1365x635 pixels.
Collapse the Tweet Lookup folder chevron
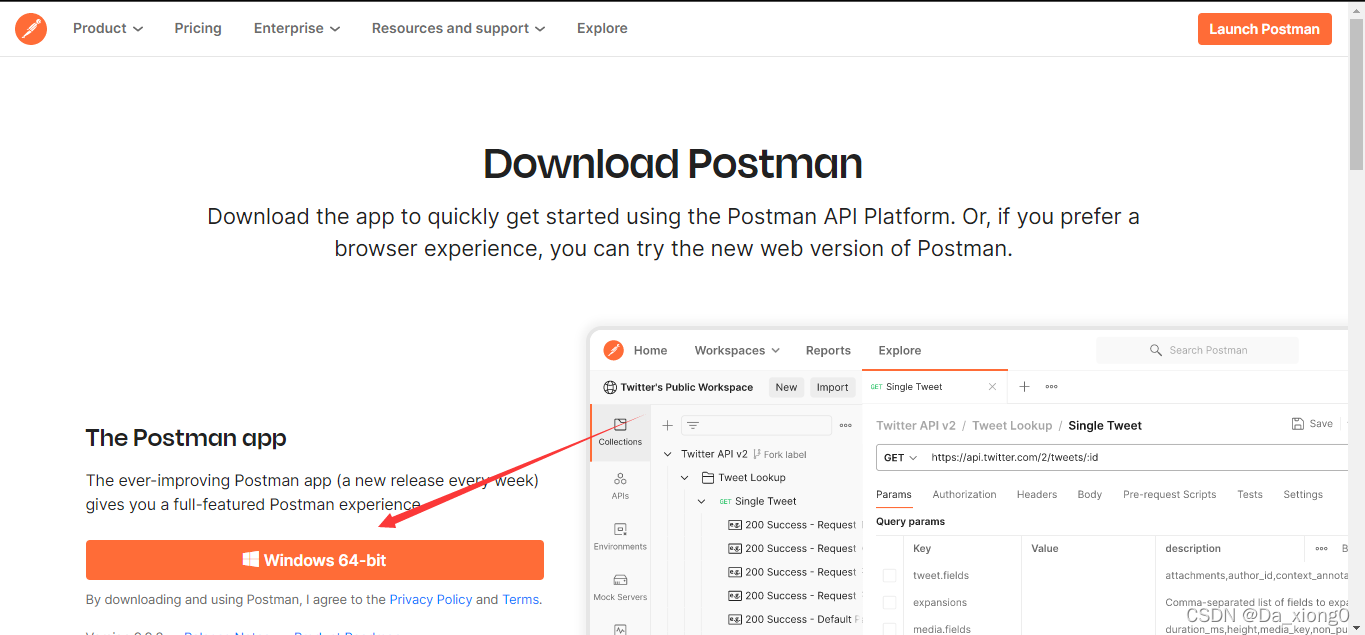(685, 478)
